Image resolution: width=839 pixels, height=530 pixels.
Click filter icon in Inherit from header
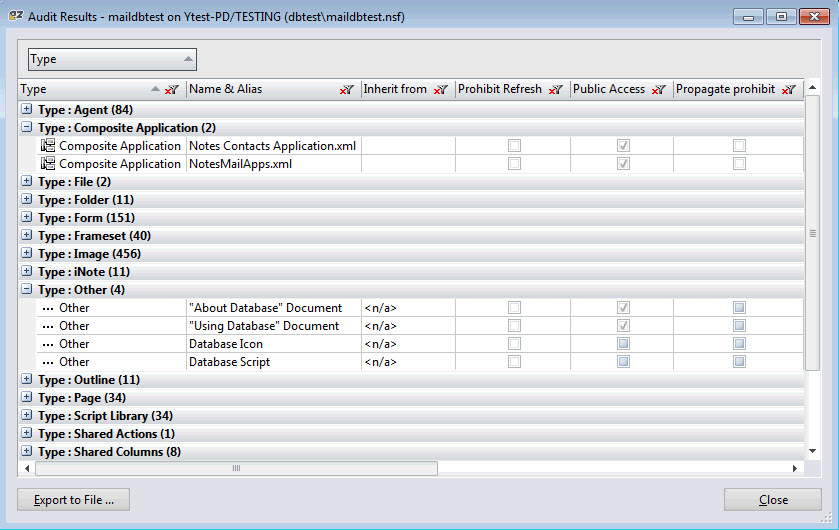click(441, 90)
